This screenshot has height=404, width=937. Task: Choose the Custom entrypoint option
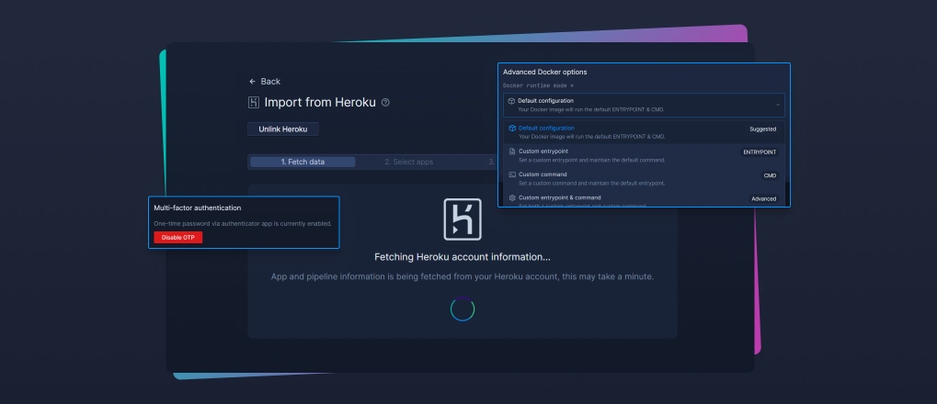pos(644,155)
